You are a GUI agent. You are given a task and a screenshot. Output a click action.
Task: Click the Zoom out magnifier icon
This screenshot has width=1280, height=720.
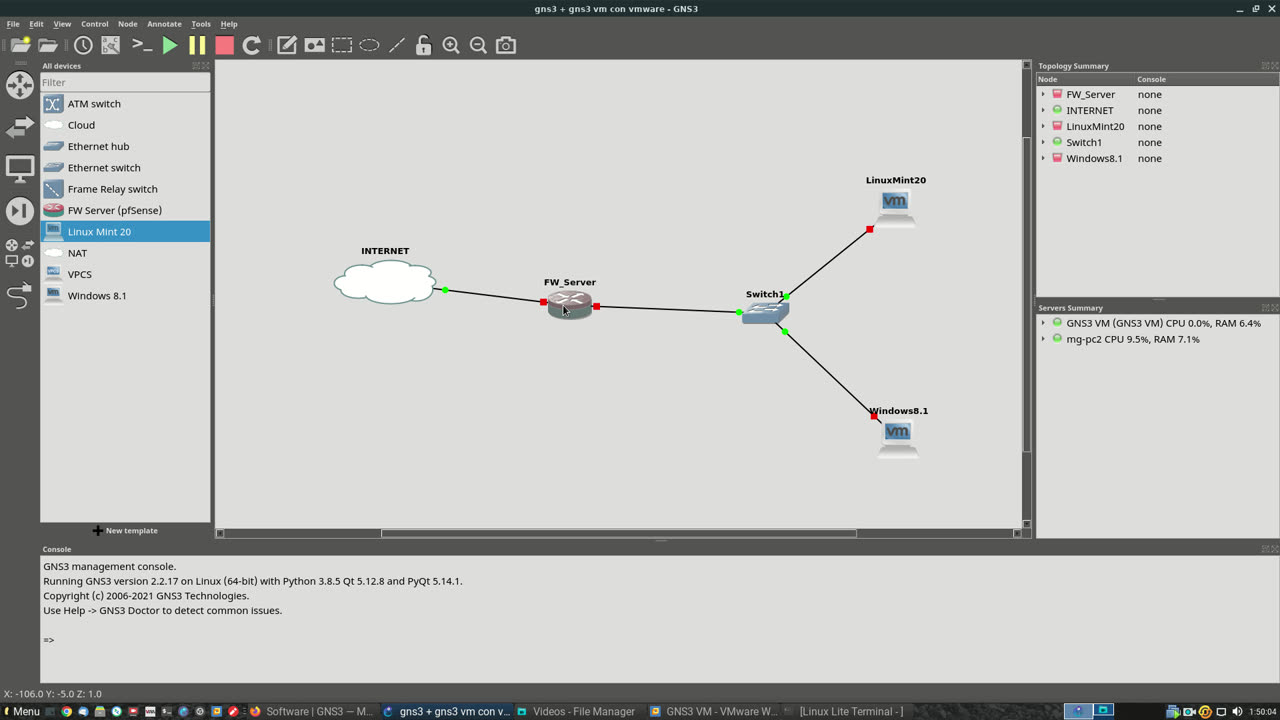click(478, 45)
